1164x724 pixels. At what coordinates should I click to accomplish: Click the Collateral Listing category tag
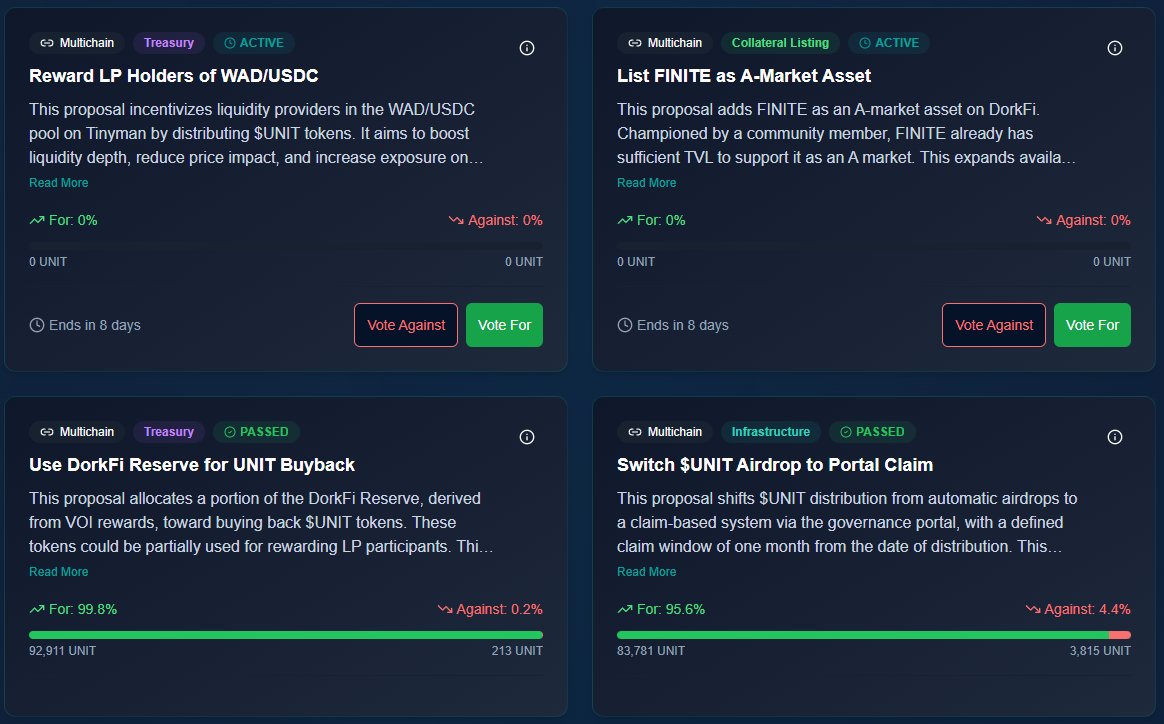[780, 43]
